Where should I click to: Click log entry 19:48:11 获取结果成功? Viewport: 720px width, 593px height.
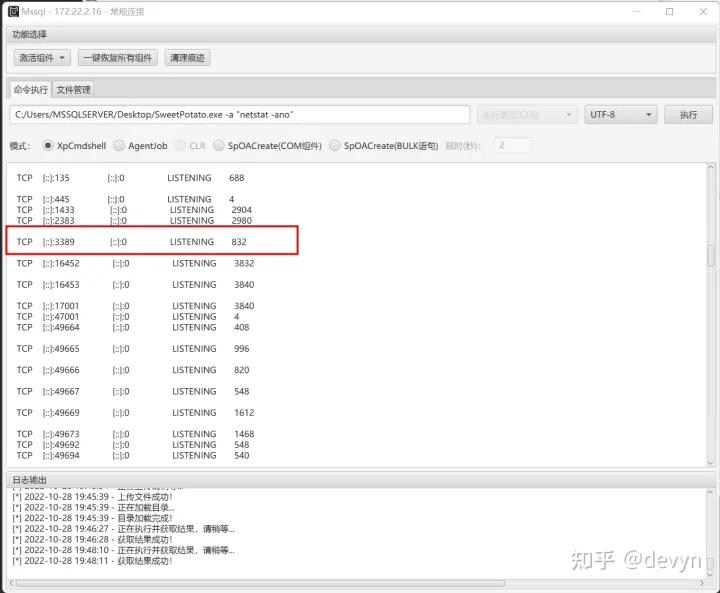click(92, 561)
